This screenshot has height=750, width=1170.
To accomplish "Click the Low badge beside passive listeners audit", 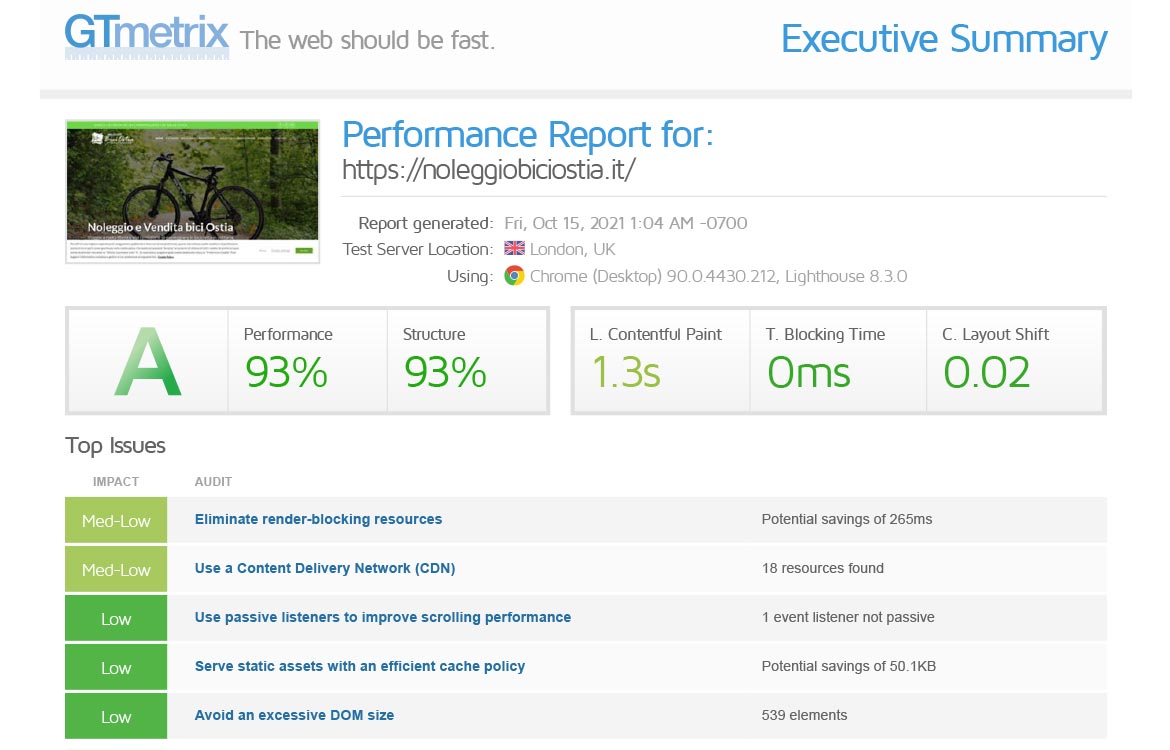I will [115, 617].
